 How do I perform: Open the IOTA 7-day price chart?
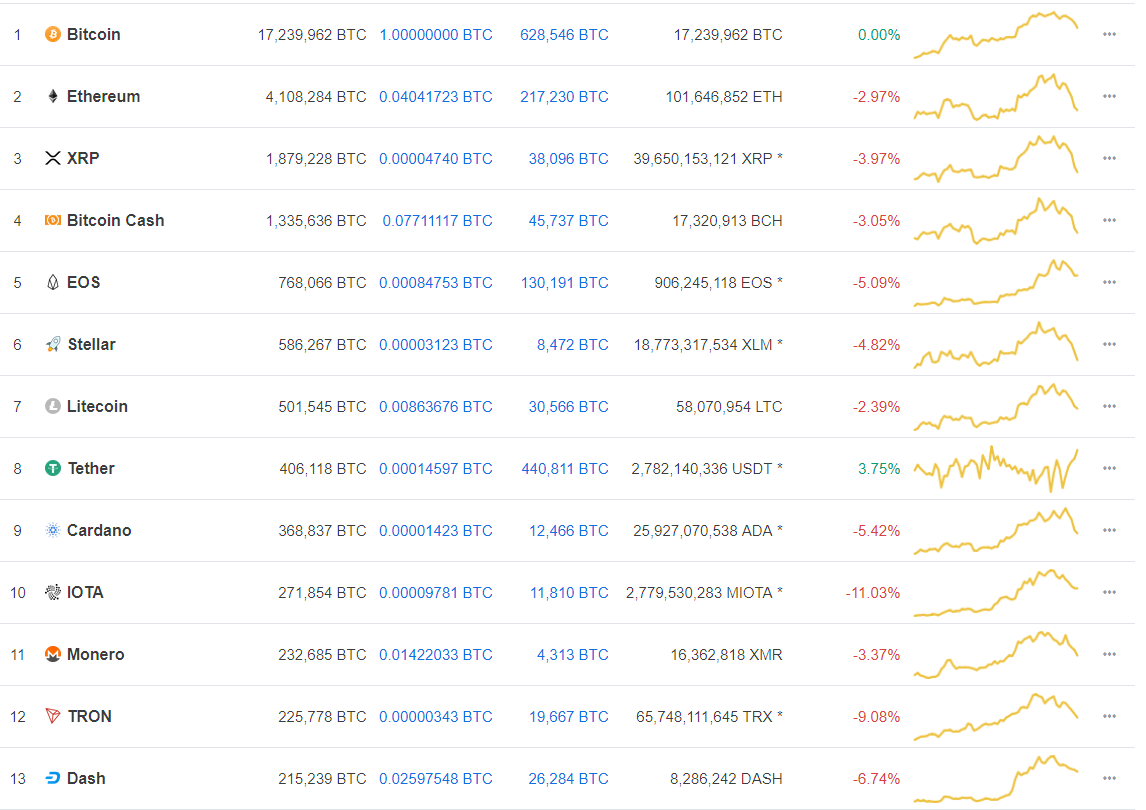[x=995, y=592]
